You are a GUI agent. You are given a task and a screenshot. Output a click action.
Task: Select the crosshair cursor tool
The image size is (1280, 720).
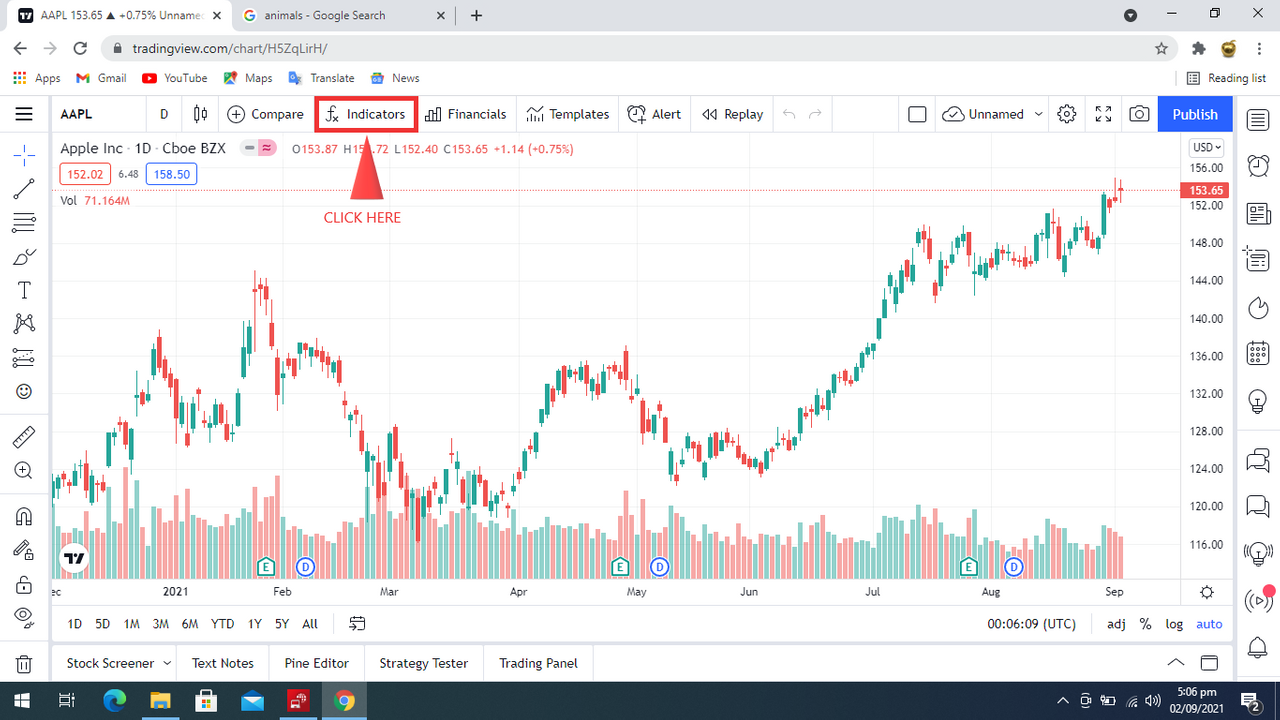24,155
